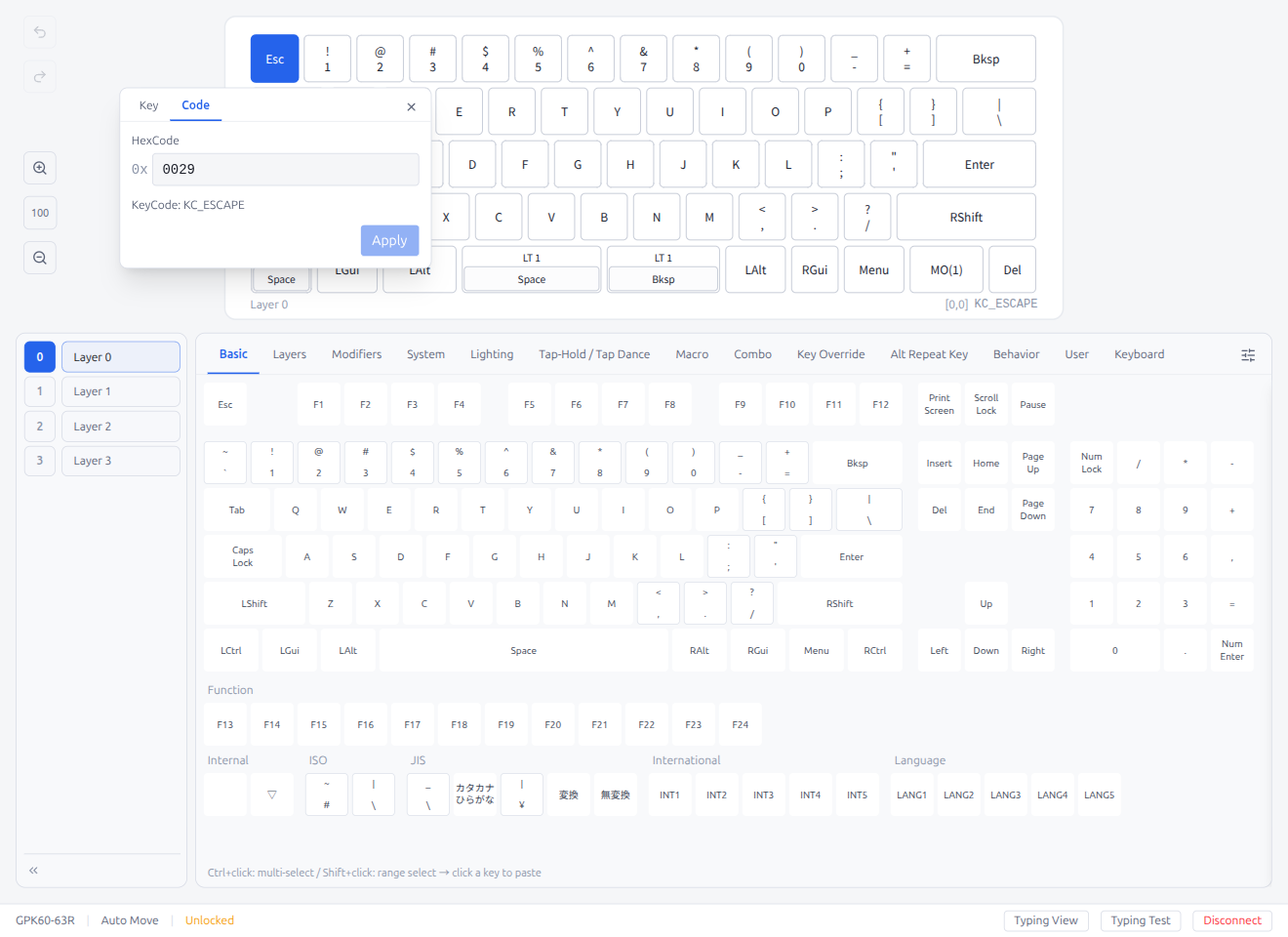Disconnect the GPK60-63R keyboard

click(x=1231, y=919)
